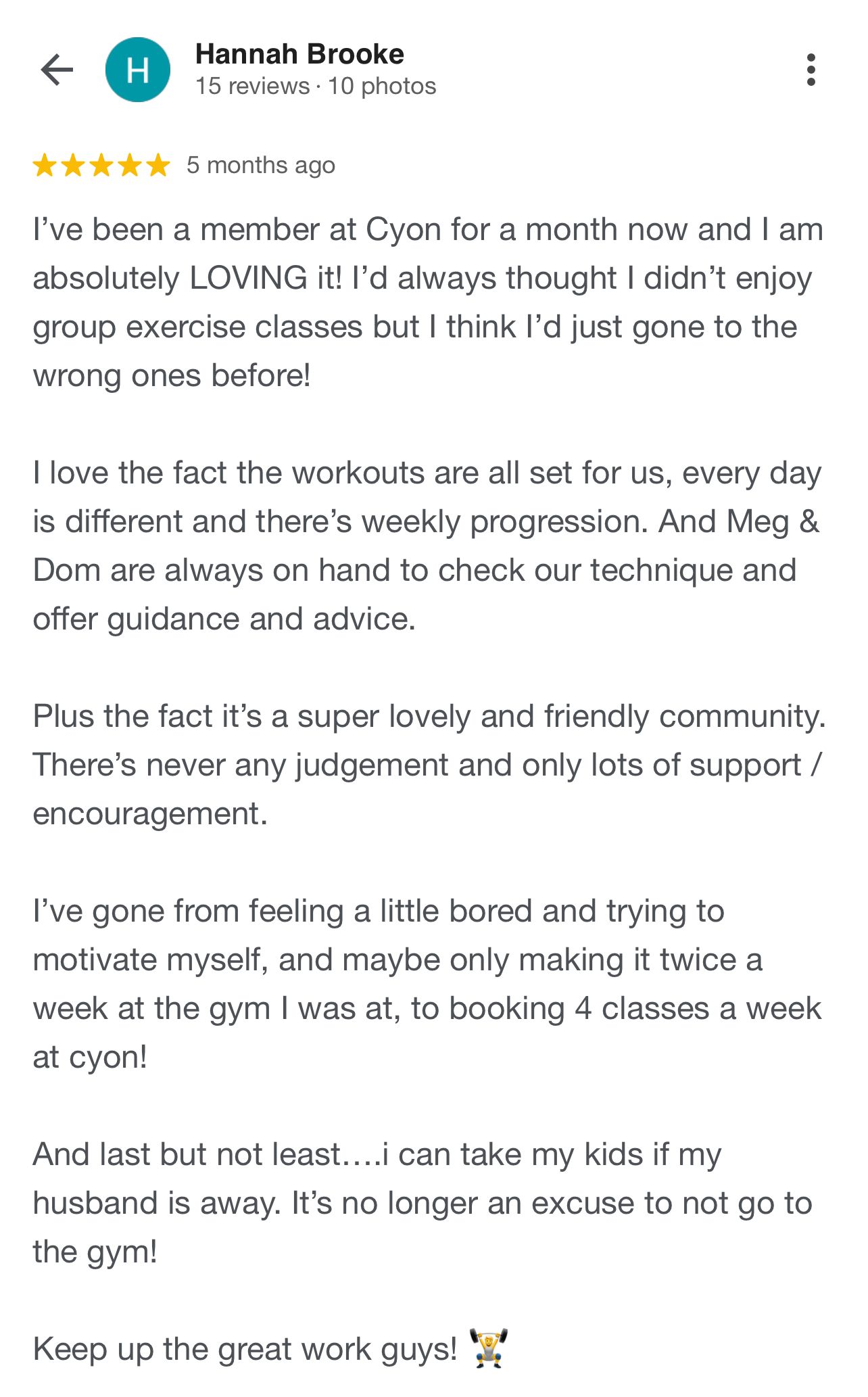Tap the paragraph about taking kids
Screen dimensions: 868x1397
[x=422, y=1203]
